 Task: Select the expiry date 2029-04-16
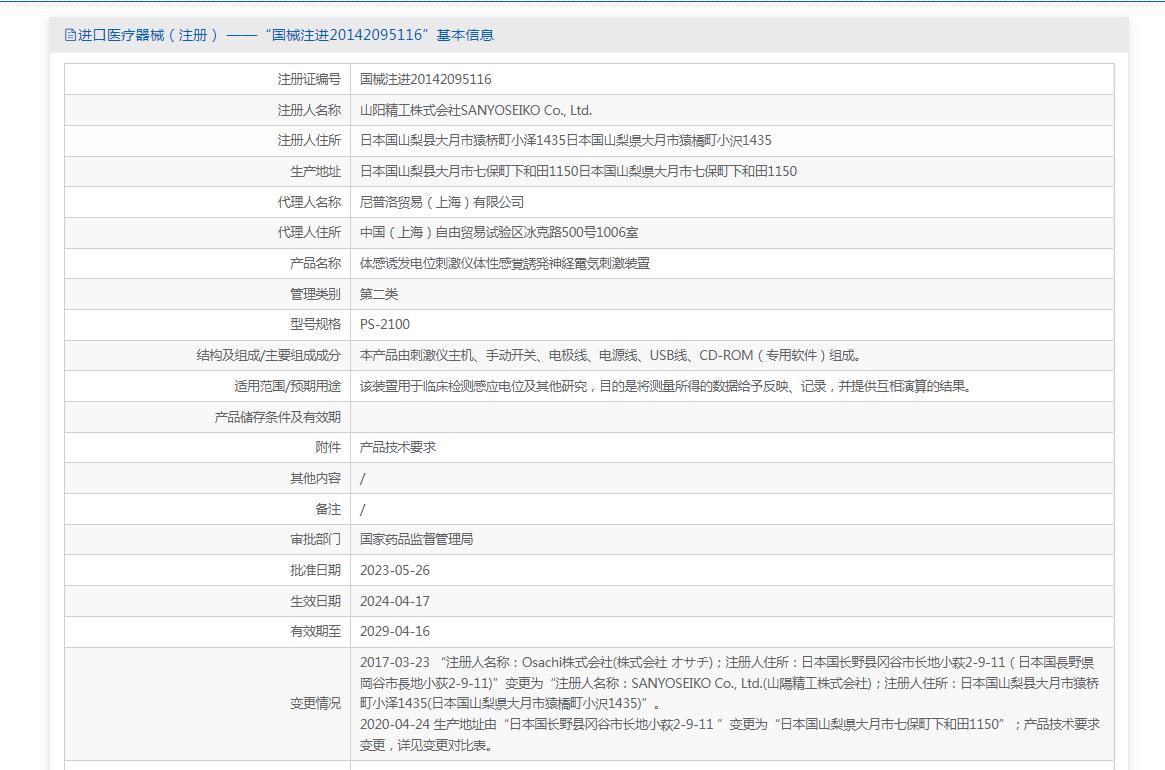(395, 632)
